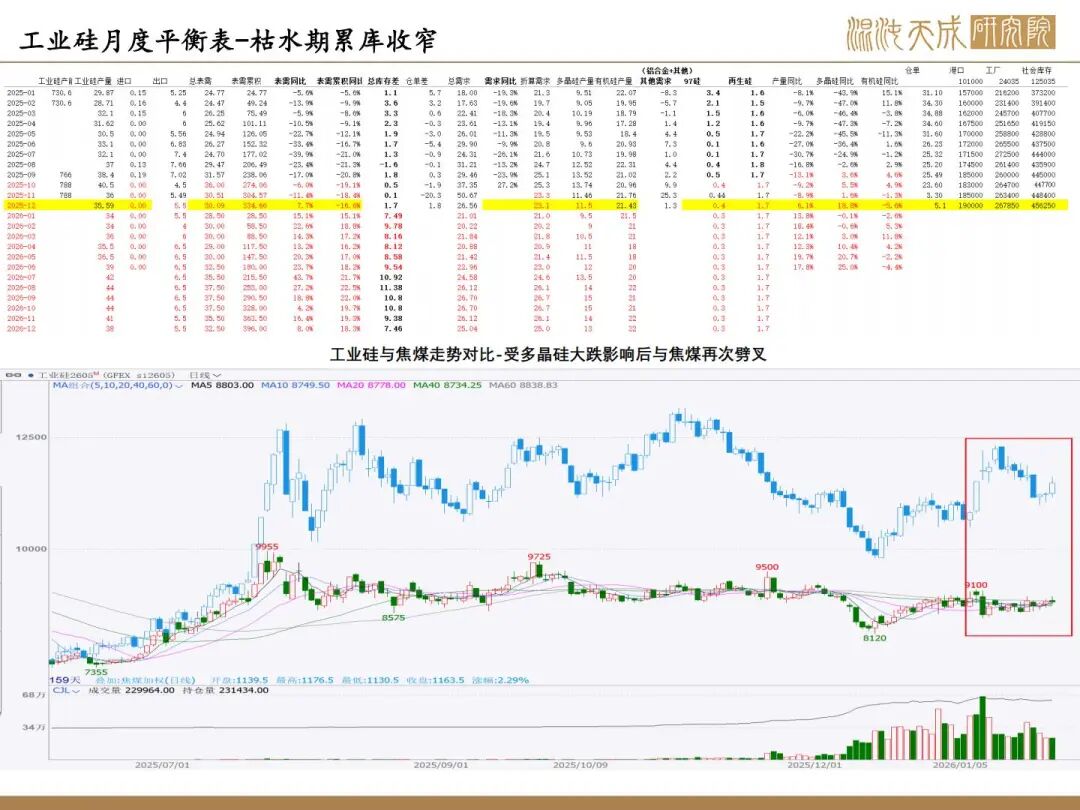Click the 7355 low price marker
Image resolution: width=1080 pixels, height=810 pixels.
pos(96,672)
